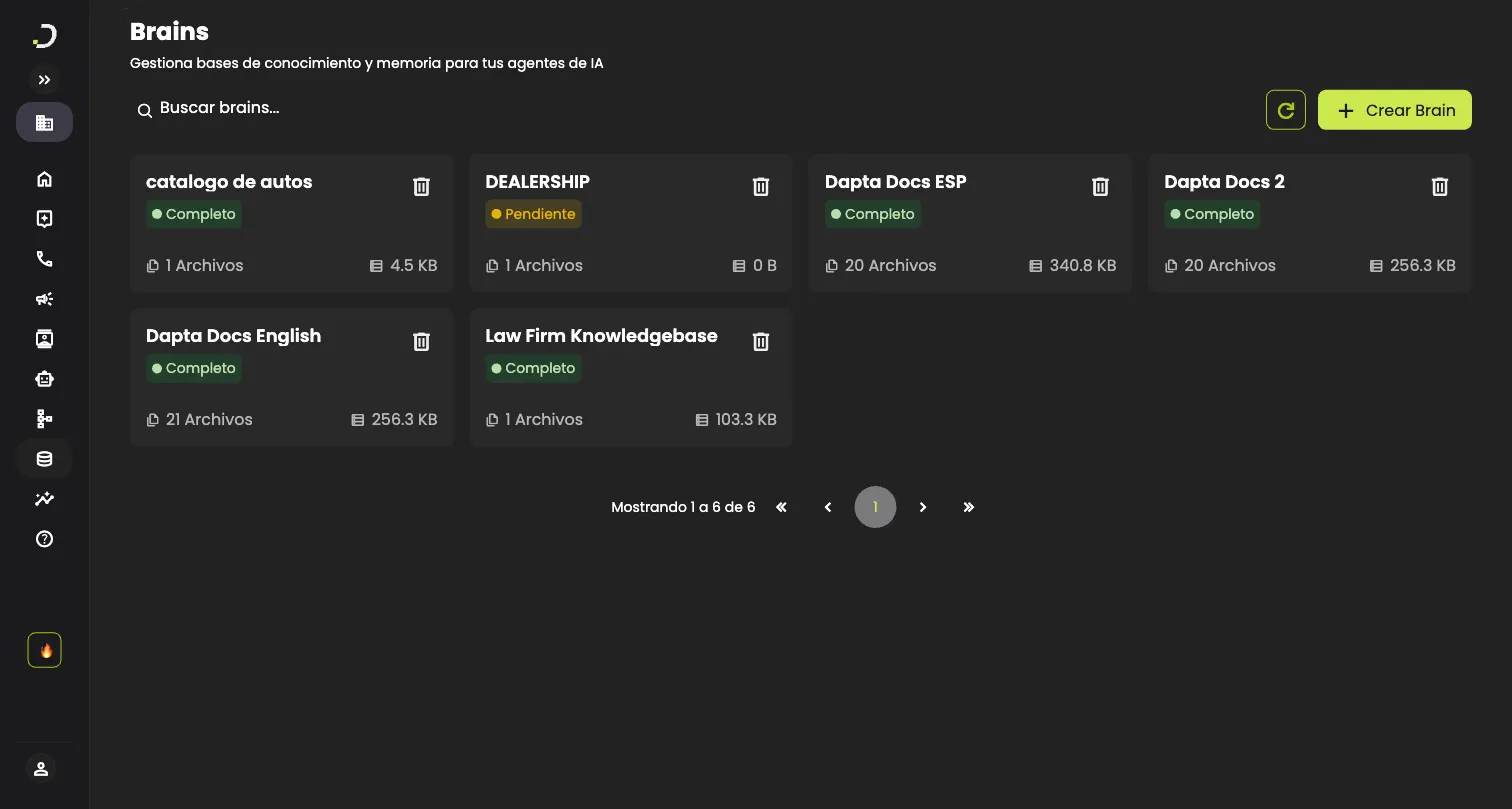Delete the DEALERSHIP brain
Screen dimensions: 1512x809
(761, 187)
